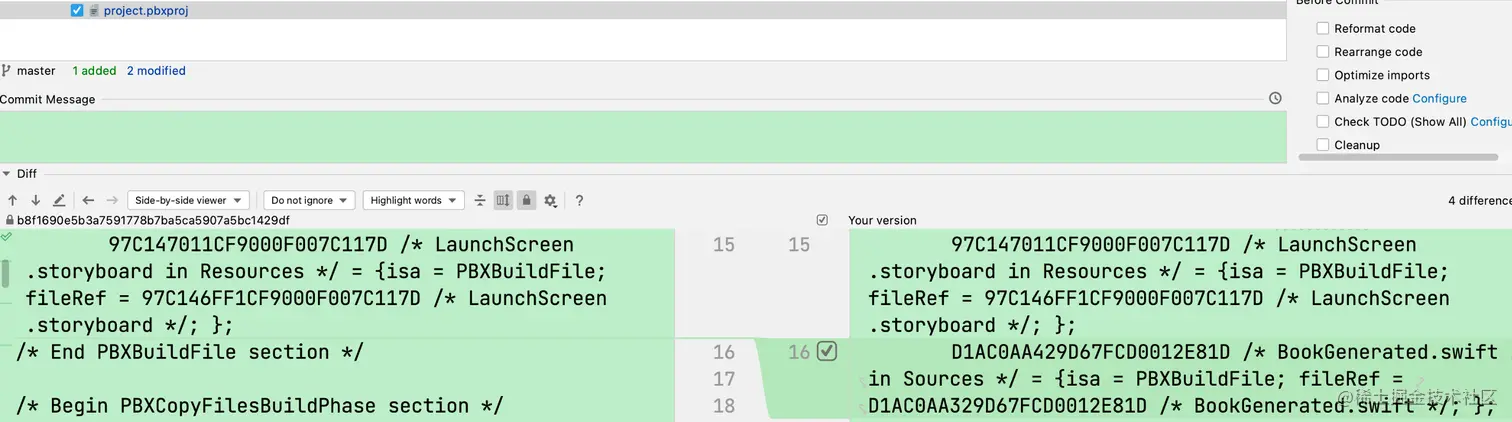Click the pencil edit source icon

click(59, 200)
